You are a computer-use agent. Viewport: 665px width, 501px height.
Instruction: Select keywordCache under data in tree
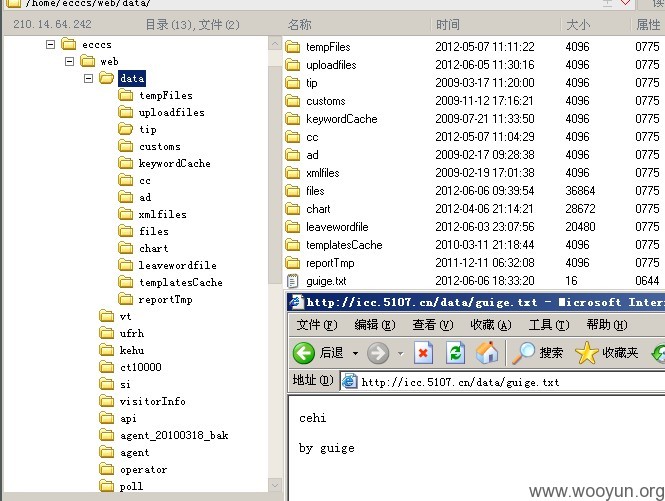(x=174, y=163)
